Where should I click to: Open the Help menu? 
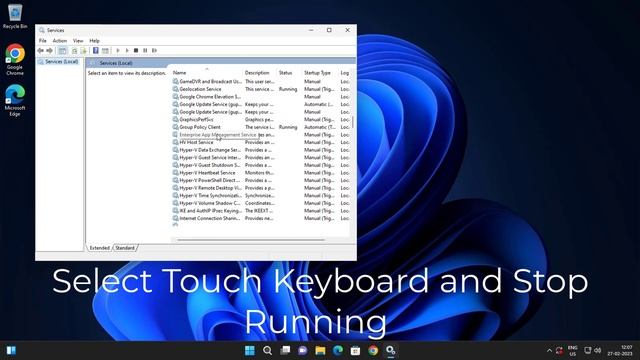click(x=94, y=41)
